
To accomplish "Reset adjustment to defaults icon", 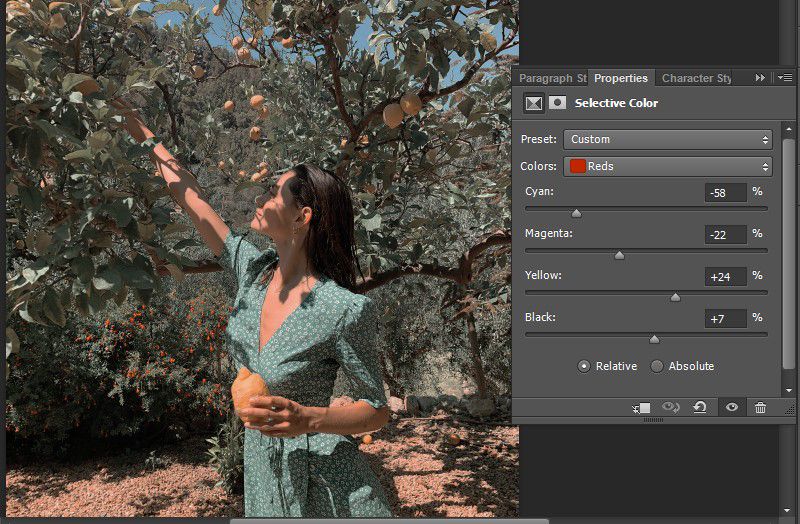I will pyautogui.click(x=700, y=407).
